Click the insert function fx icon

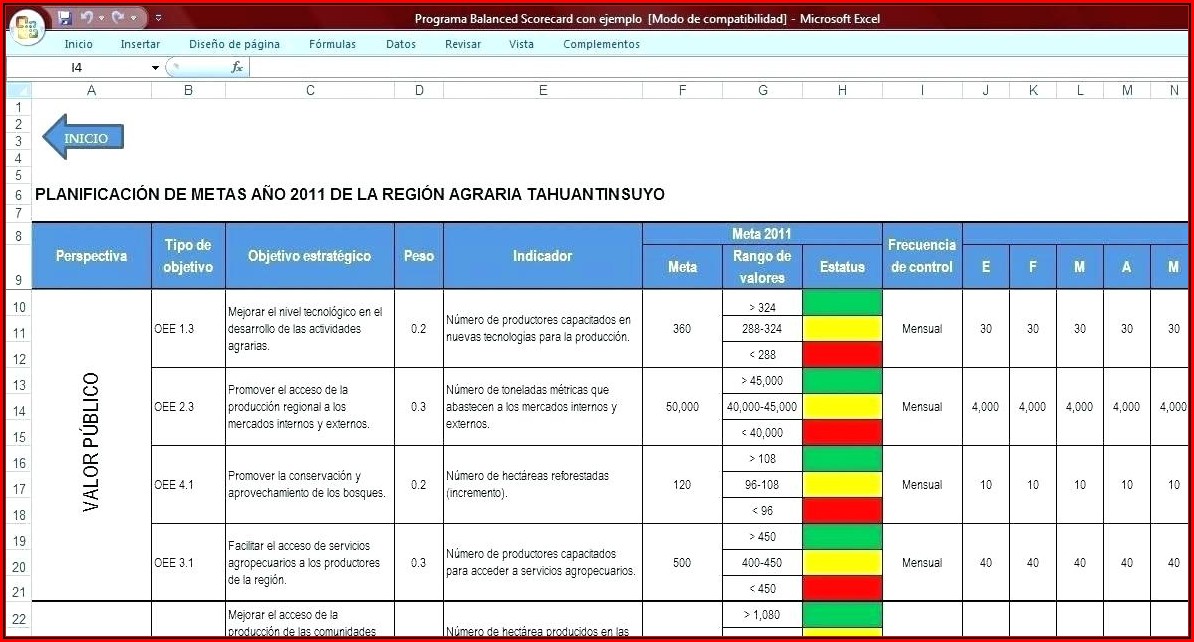coord(237,67)
